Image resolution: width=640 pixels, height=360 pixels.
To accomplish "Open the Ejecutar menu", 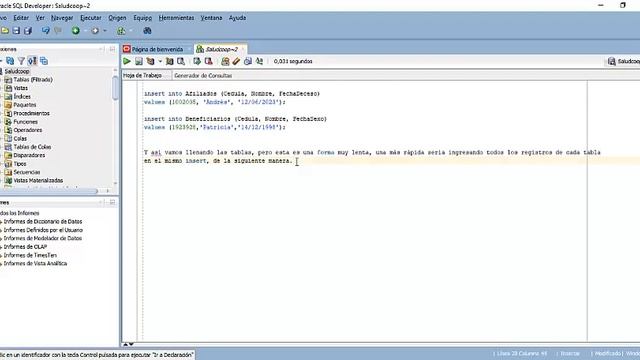I will point(91,18).
